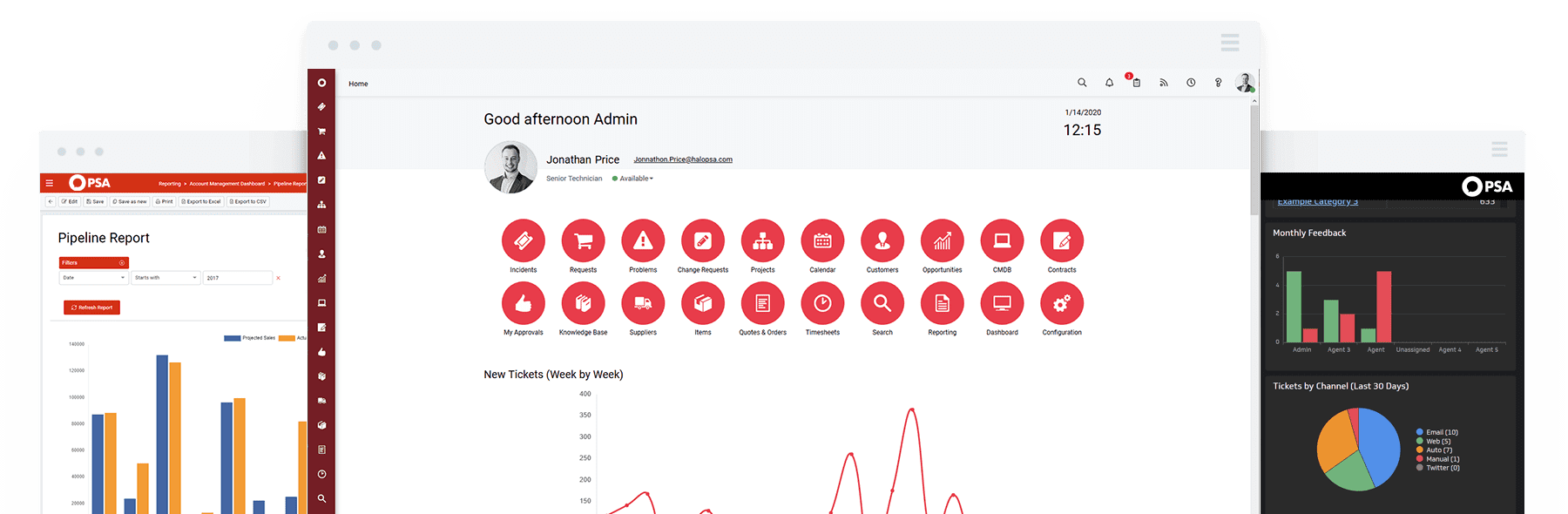Open the Configuration gears icon

point(1062,303)
